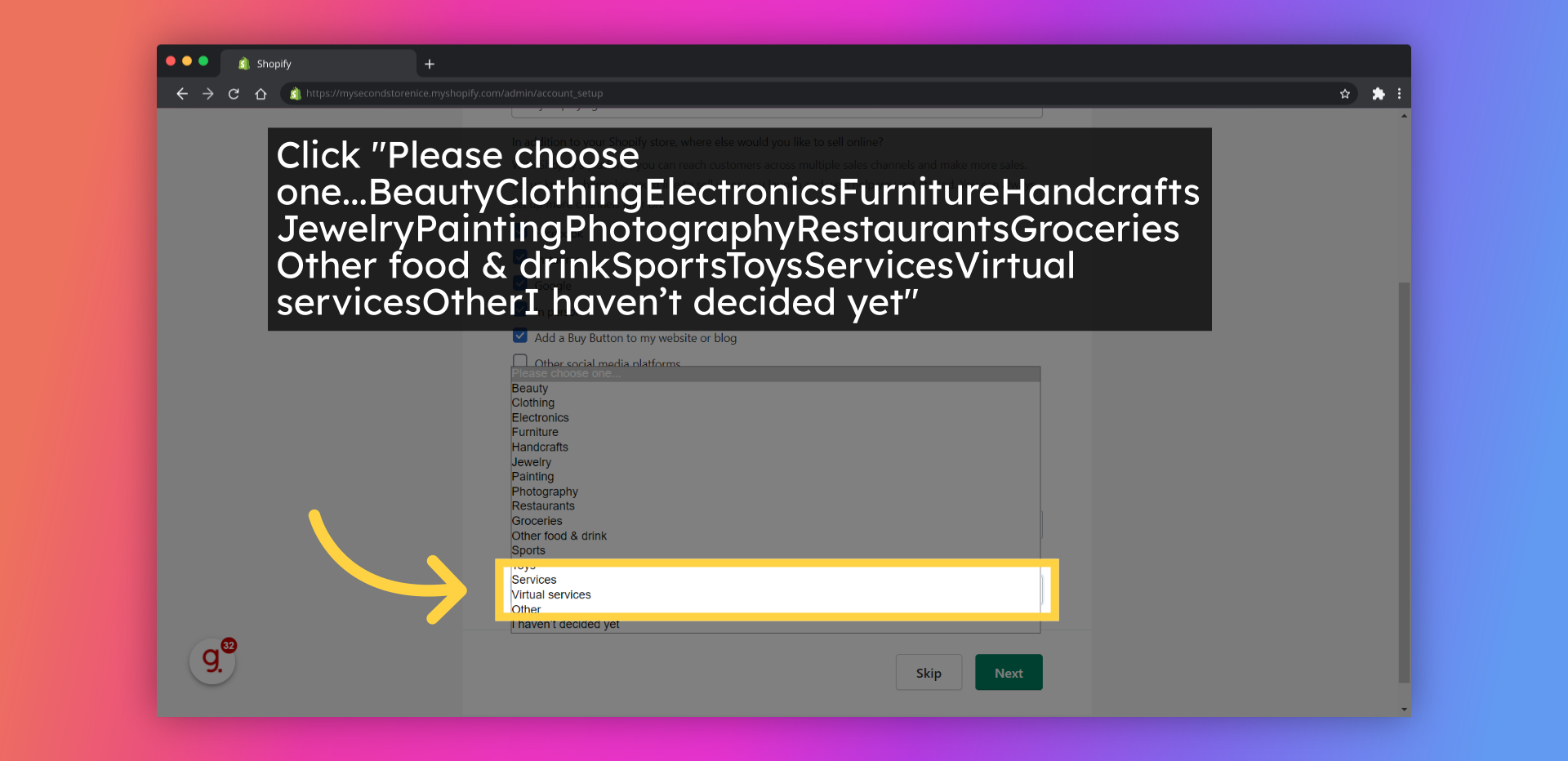The width and height of the screenshot is (1568, 761).
Task: Open the browser extensions puzzle icon
Action: tap(1379, 94)
